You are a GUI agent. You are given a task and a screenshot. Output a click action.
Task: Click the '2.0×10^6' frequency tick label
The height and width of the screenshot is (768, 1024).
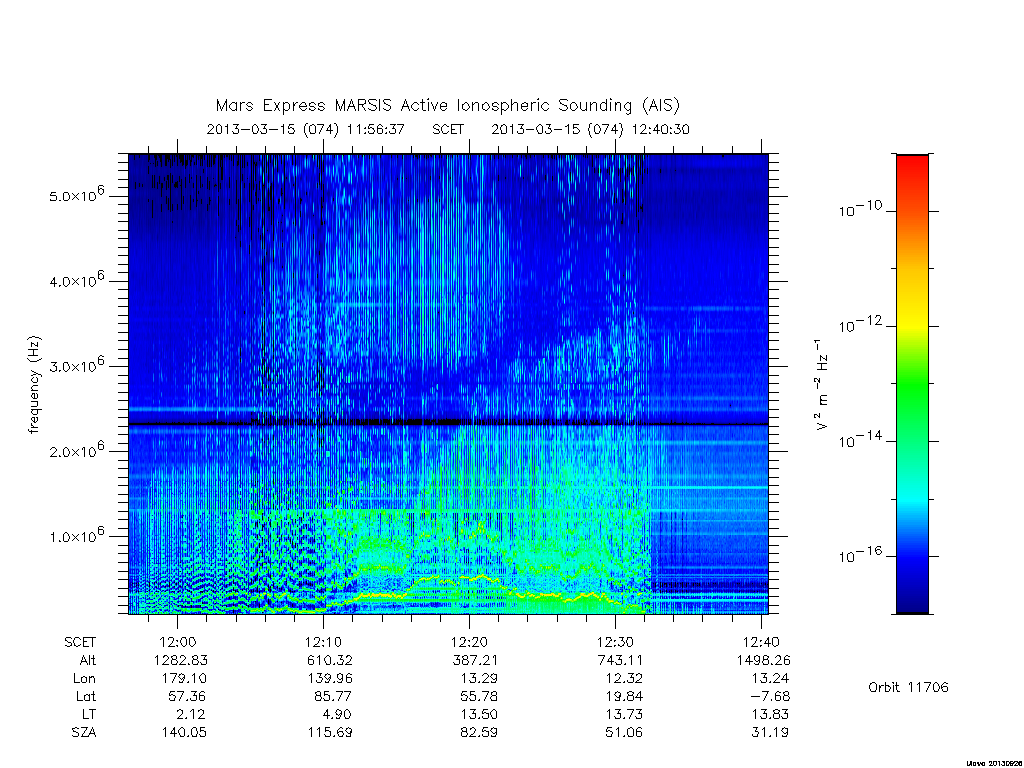[77, 449]
